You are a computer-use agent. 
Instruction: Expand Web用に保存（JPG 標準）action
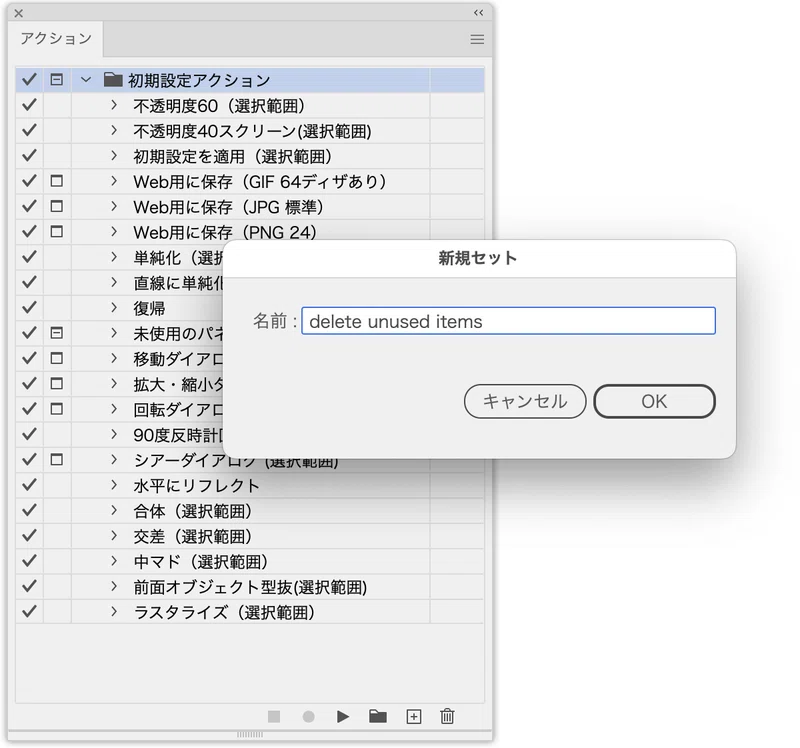coord(114,207)
